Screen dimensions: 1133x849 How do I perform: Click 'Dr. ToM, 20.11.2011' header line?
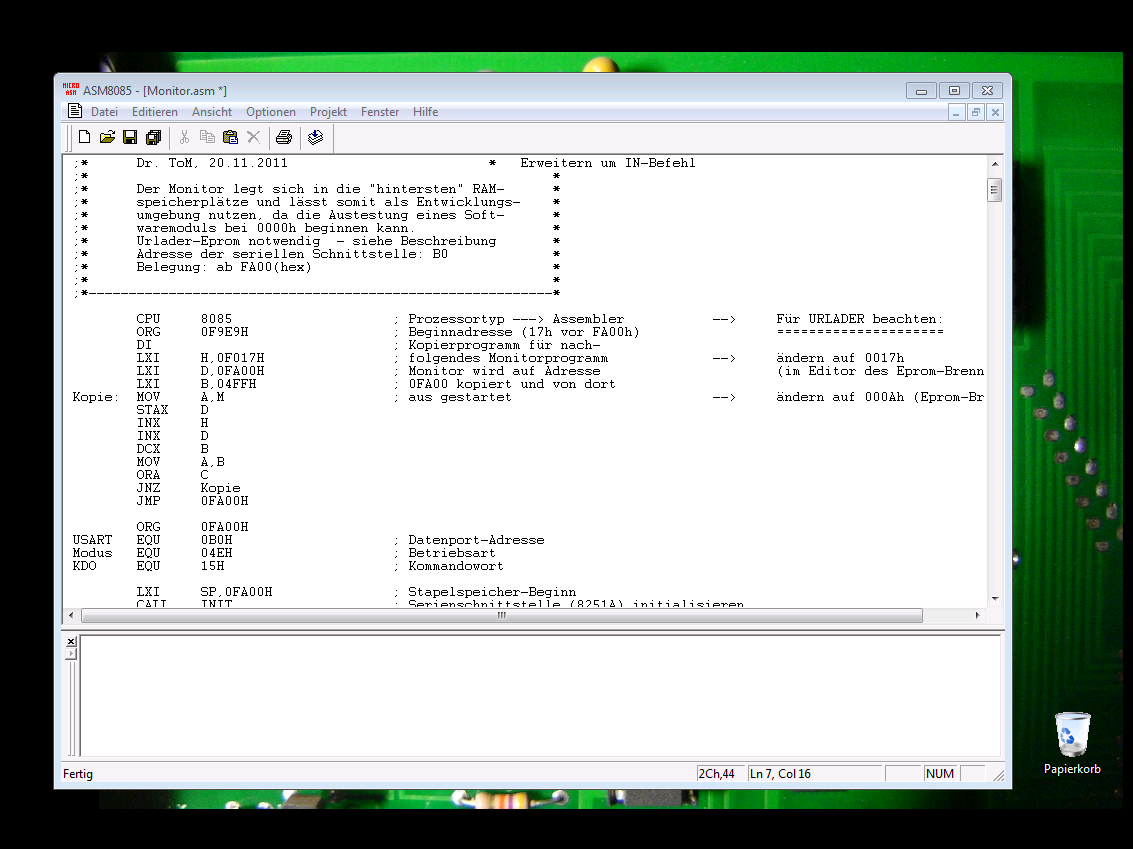pos(212,163)
